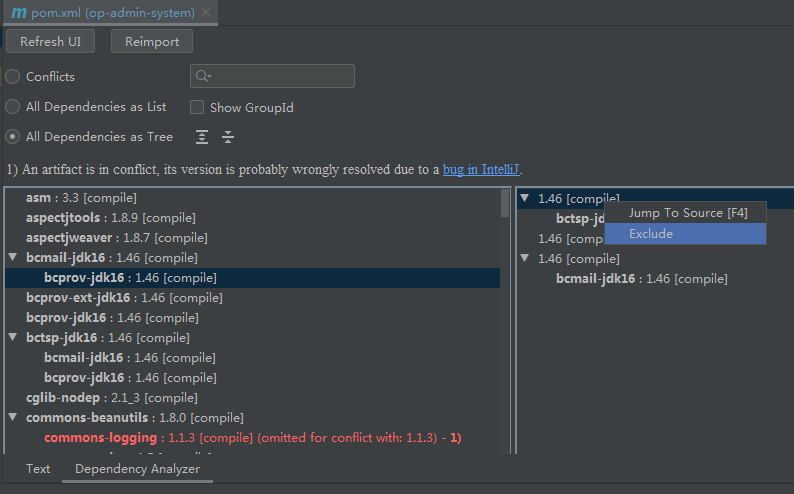Choose Jump To Source [F4] menu item
Image resolution: width=794 pixels, height=494 pixels.
coord(686,213)
